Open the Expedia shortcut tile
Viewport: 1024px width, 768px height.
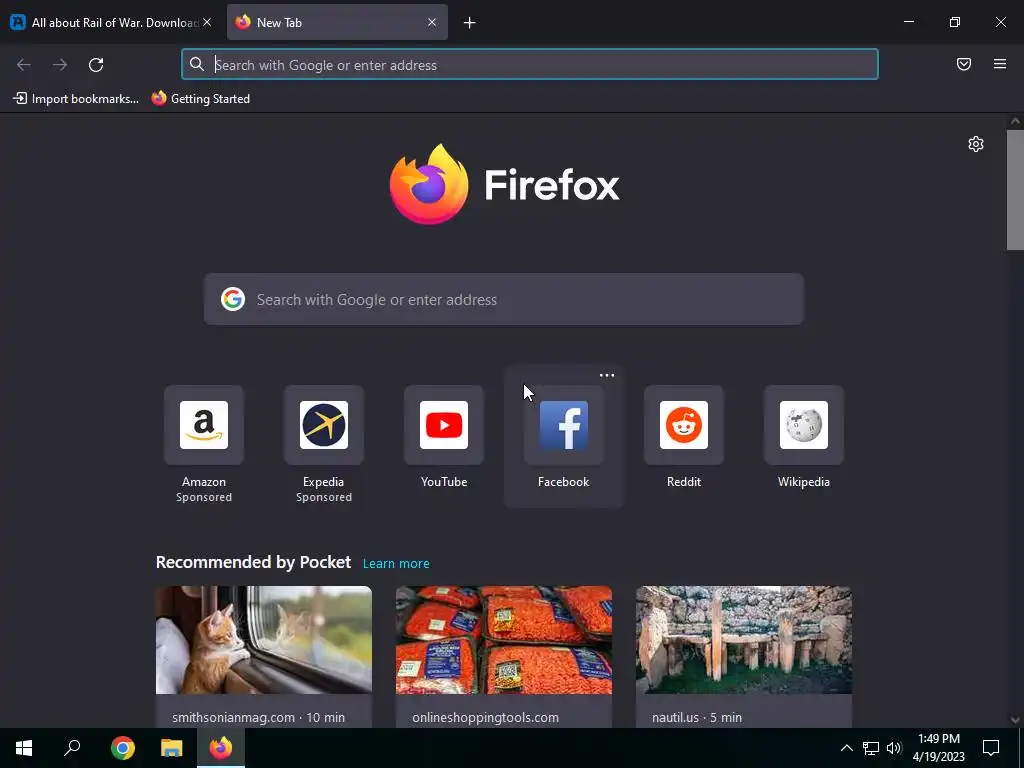(x=324, y=425)
